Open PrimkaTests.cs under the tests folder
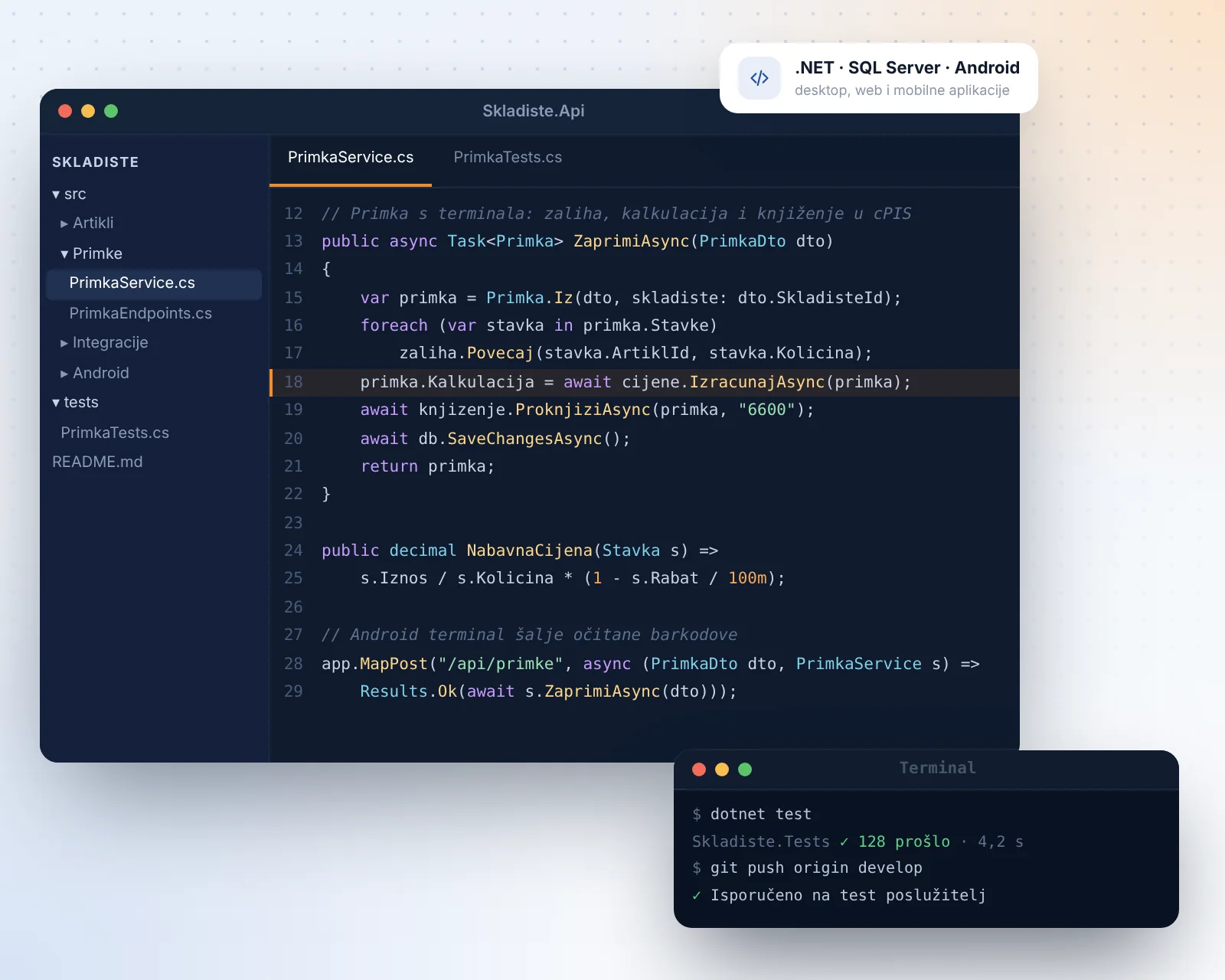The width and height of the screenshot is (1225, 980). [x=115, y=433]
